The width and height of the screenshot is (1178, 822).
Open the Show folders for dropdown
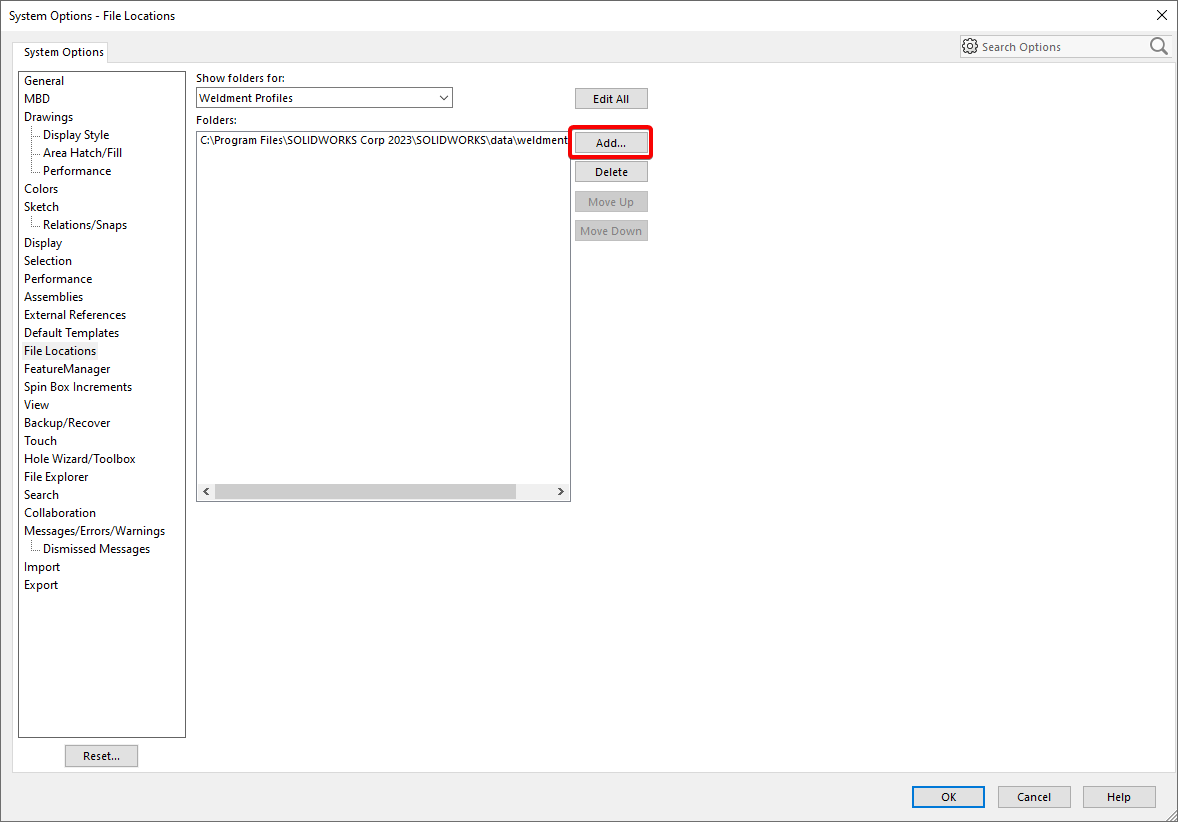pyautogui.click(x=325, y=98)
